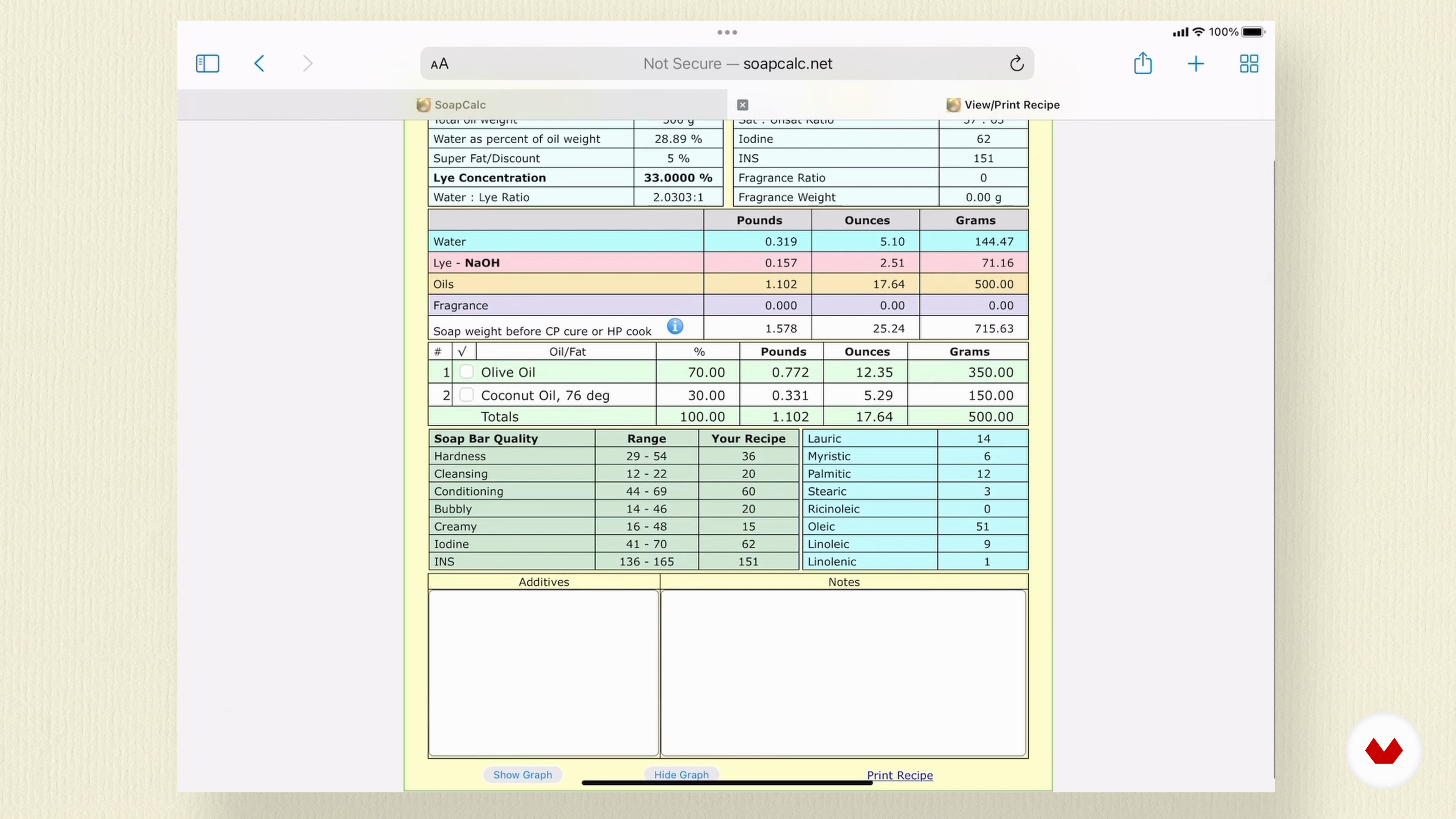Add a new tab with plus icon

pyautogui.click(x=1196, y=63)
